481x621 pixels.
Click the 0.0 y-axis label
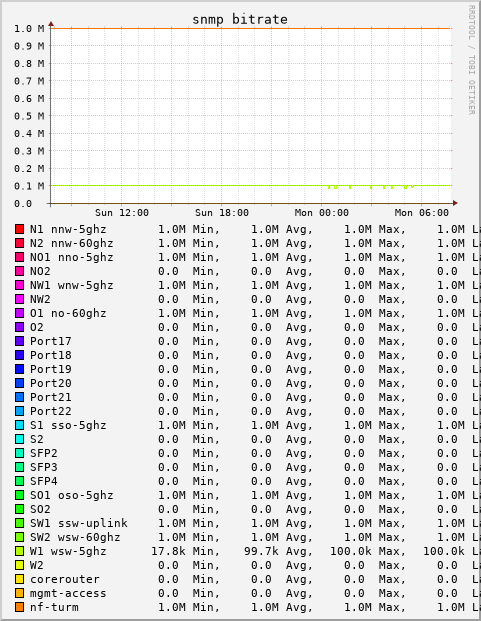[x=23, y=204]
